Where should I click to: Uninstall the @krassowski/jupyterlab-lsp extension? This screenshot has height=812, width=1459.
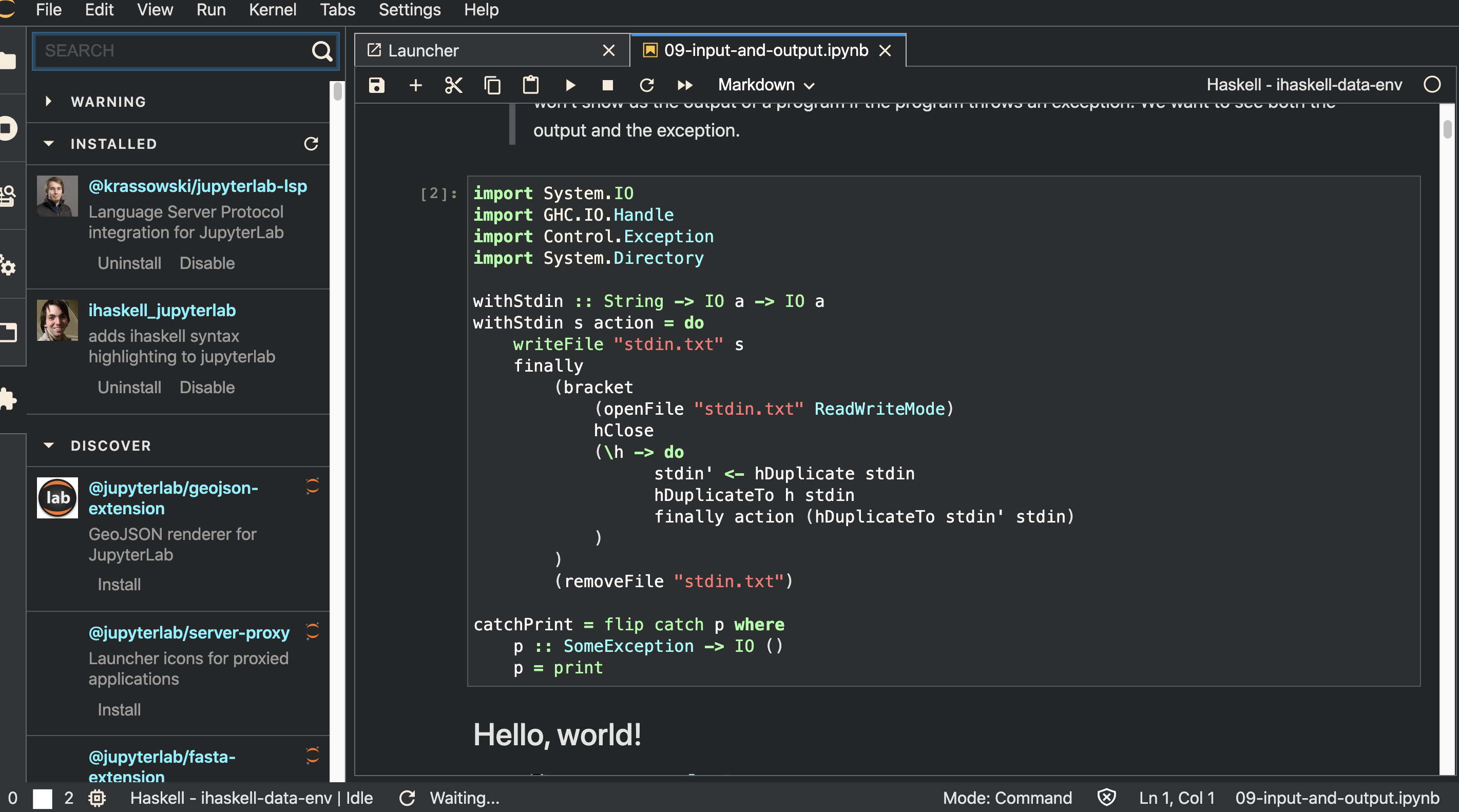(x=129, y=263)
